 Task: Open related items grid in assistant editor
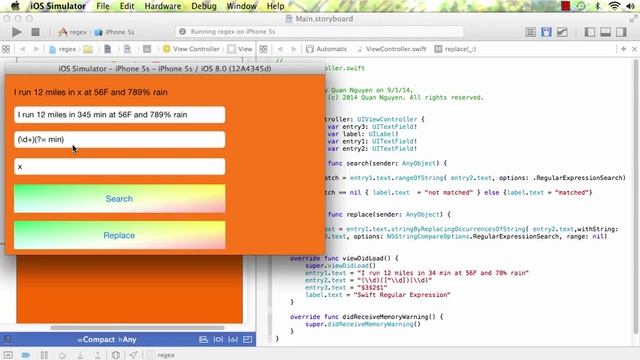263,49
